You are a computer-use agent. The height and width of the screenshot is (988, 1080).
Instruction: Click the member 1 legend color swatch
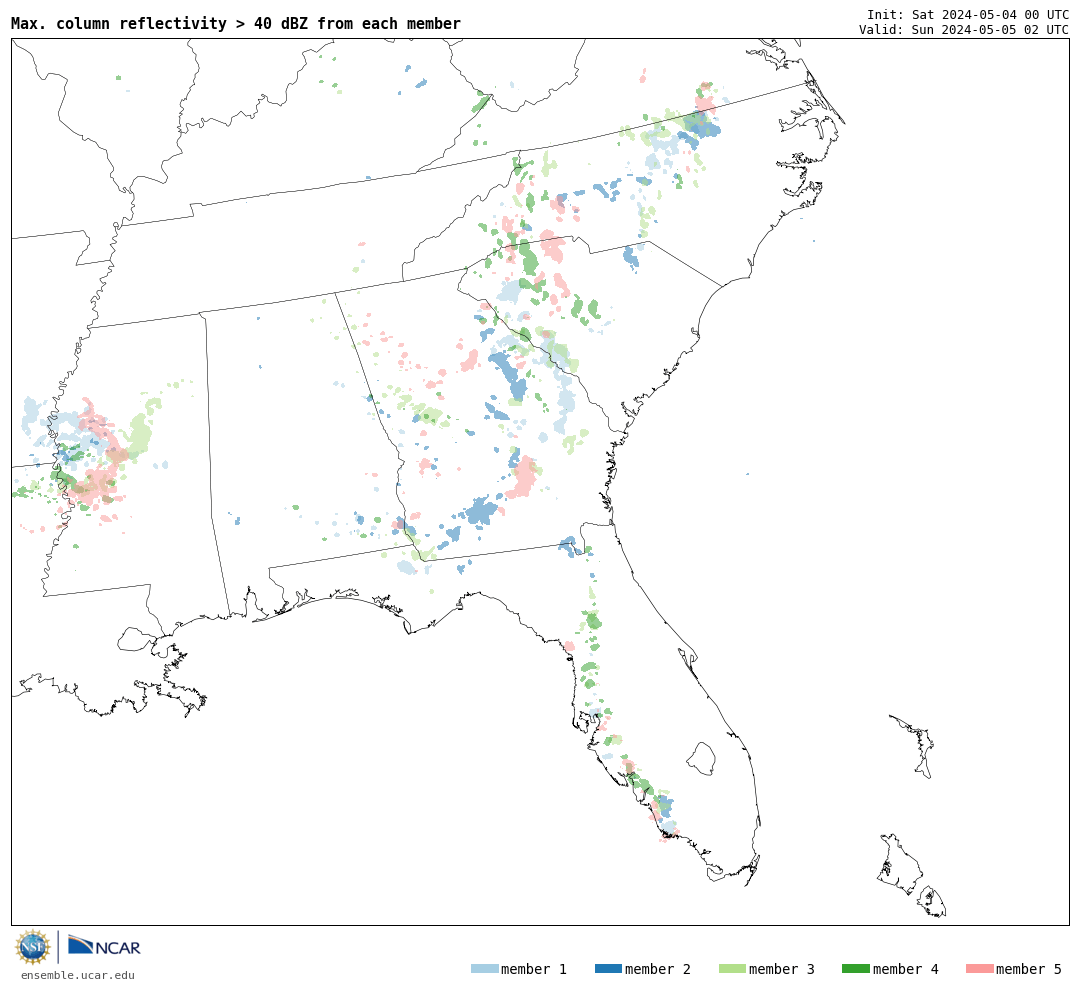click(484, 969)
